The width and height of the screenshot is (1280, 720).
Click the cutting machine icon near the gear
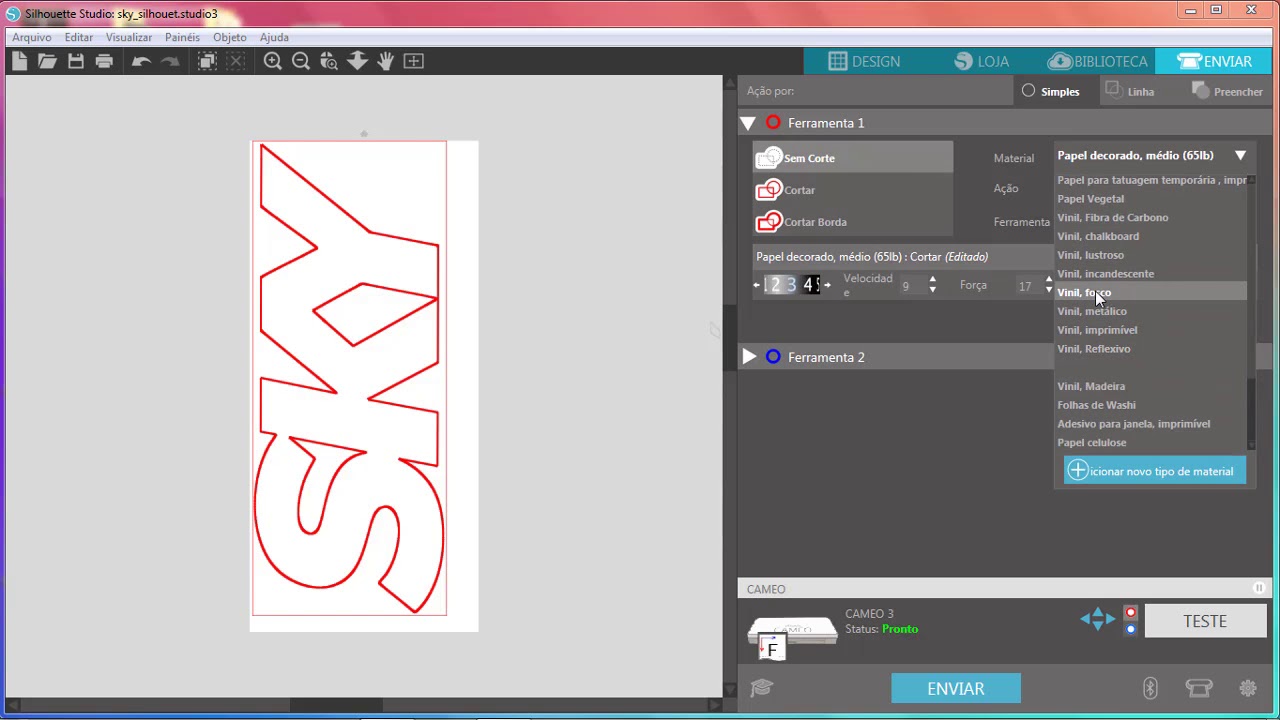tap(1199, 688)
